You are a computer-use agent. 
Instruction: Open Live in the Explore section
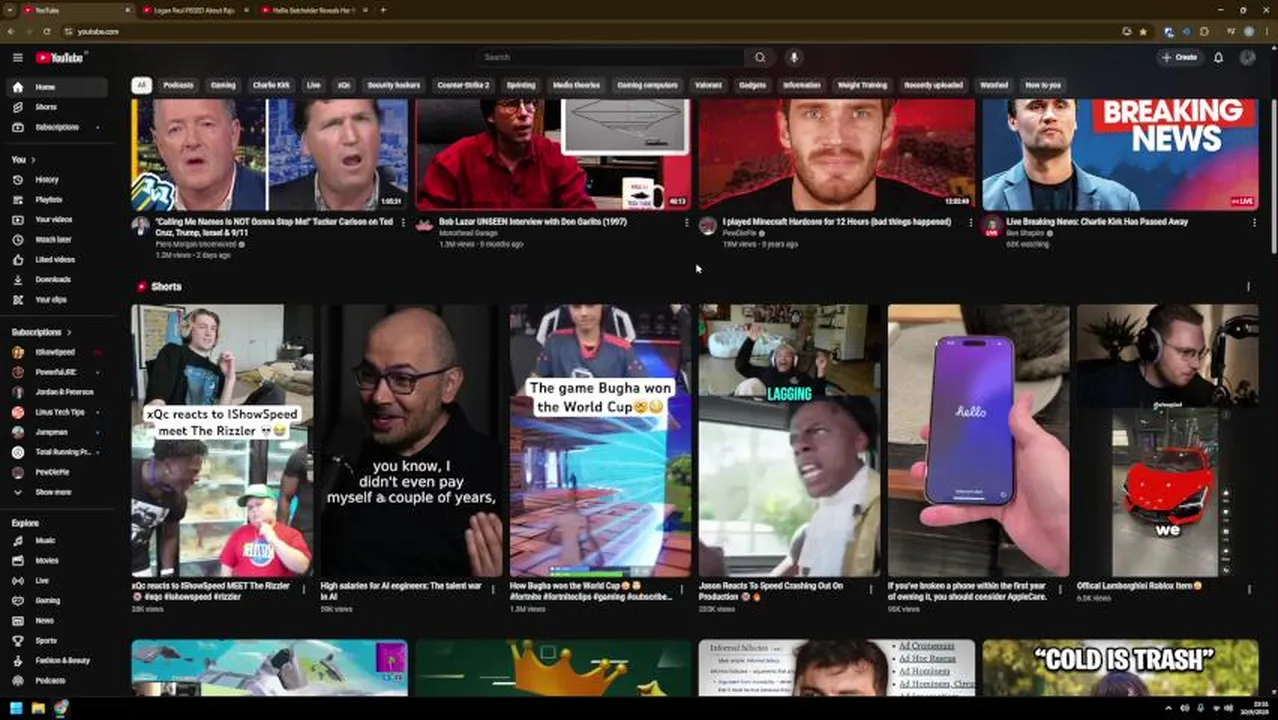tap(57, 581)
